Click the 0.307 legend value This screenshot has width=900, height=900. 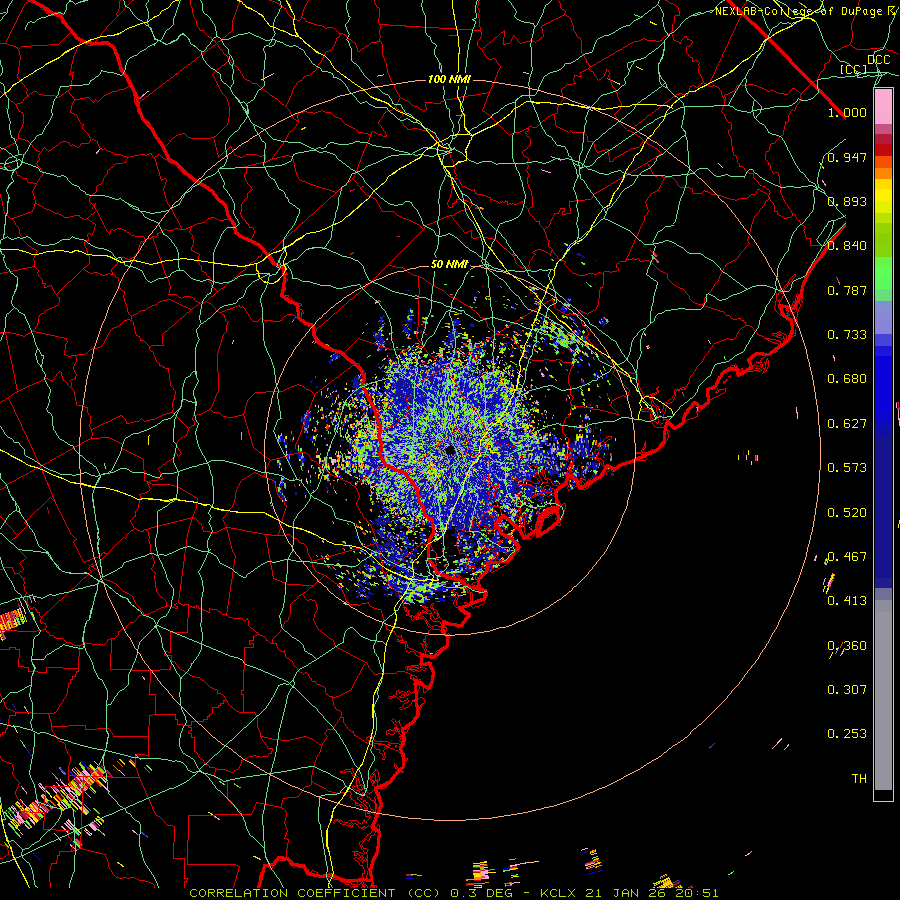coord(847,690)
